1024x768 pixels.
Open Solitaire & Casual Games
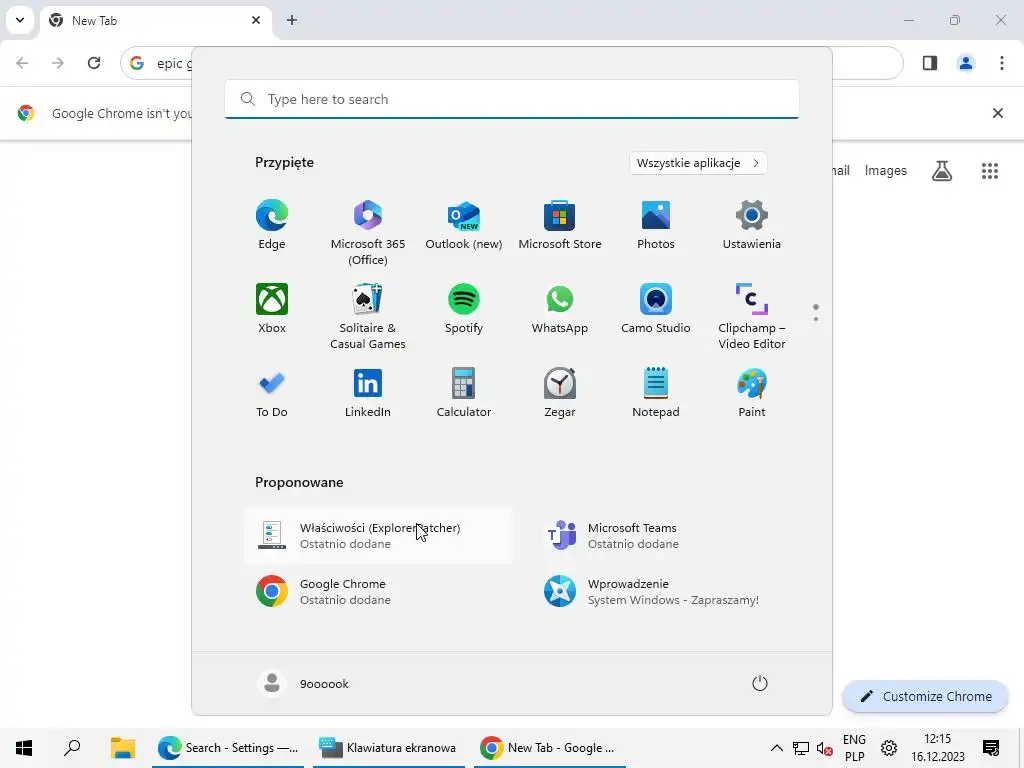coord(368,317)
